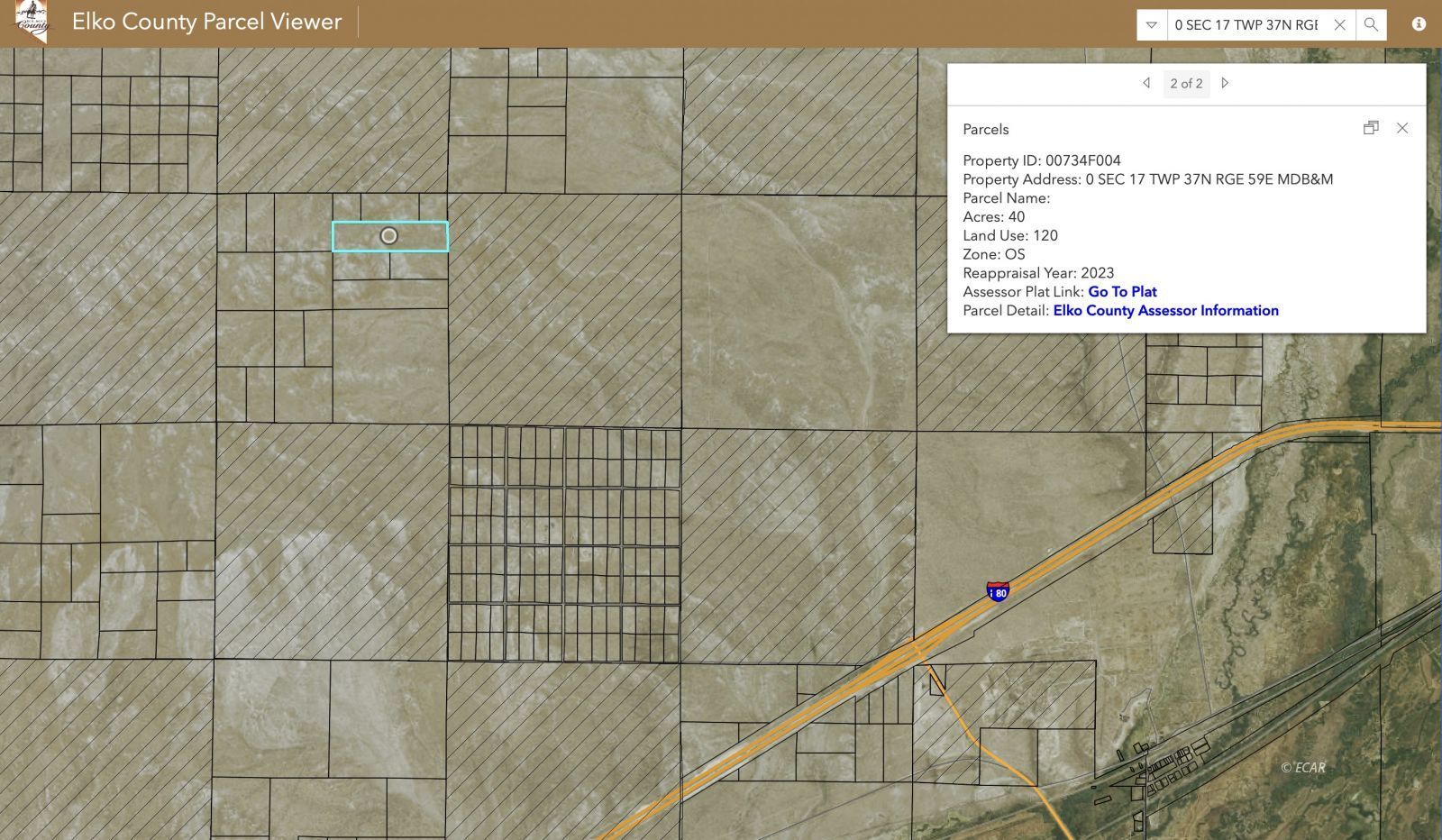This screenshot has height=840, width=1442.
Task: Select the Property Address line in popup
Action: [1147, 179]
